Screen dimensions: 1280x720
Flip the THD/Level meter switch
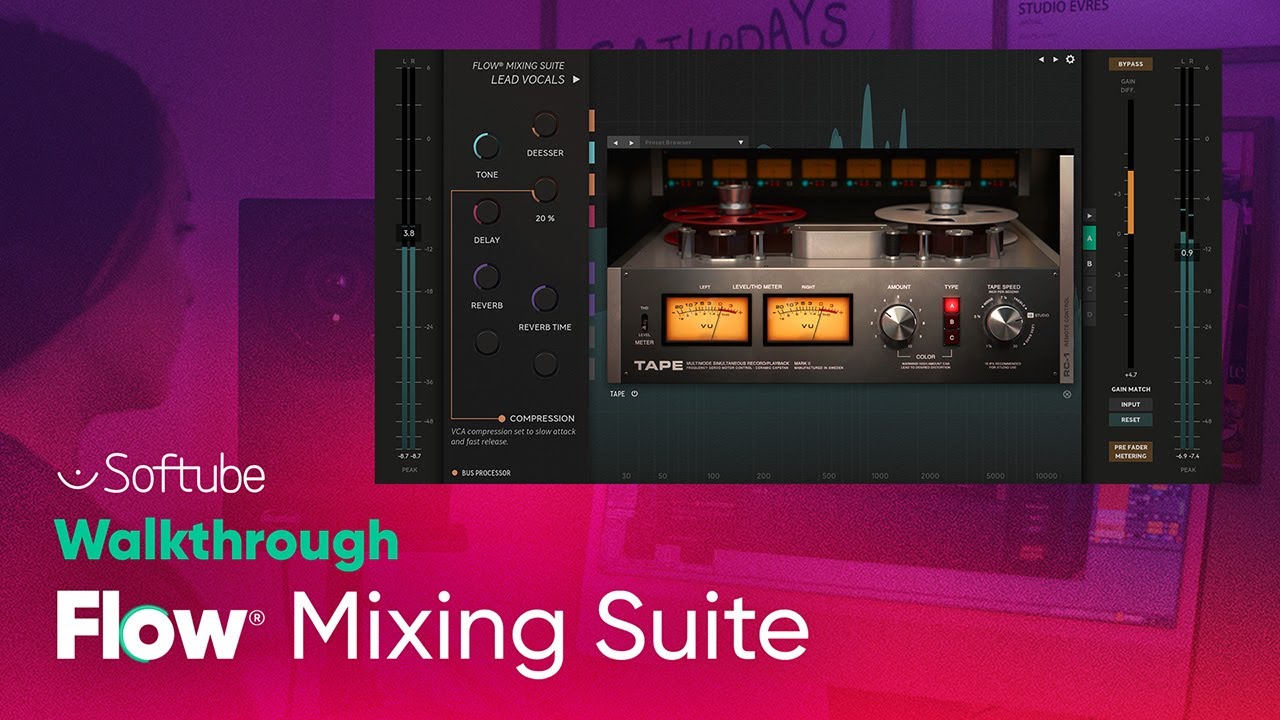(645, 323)
